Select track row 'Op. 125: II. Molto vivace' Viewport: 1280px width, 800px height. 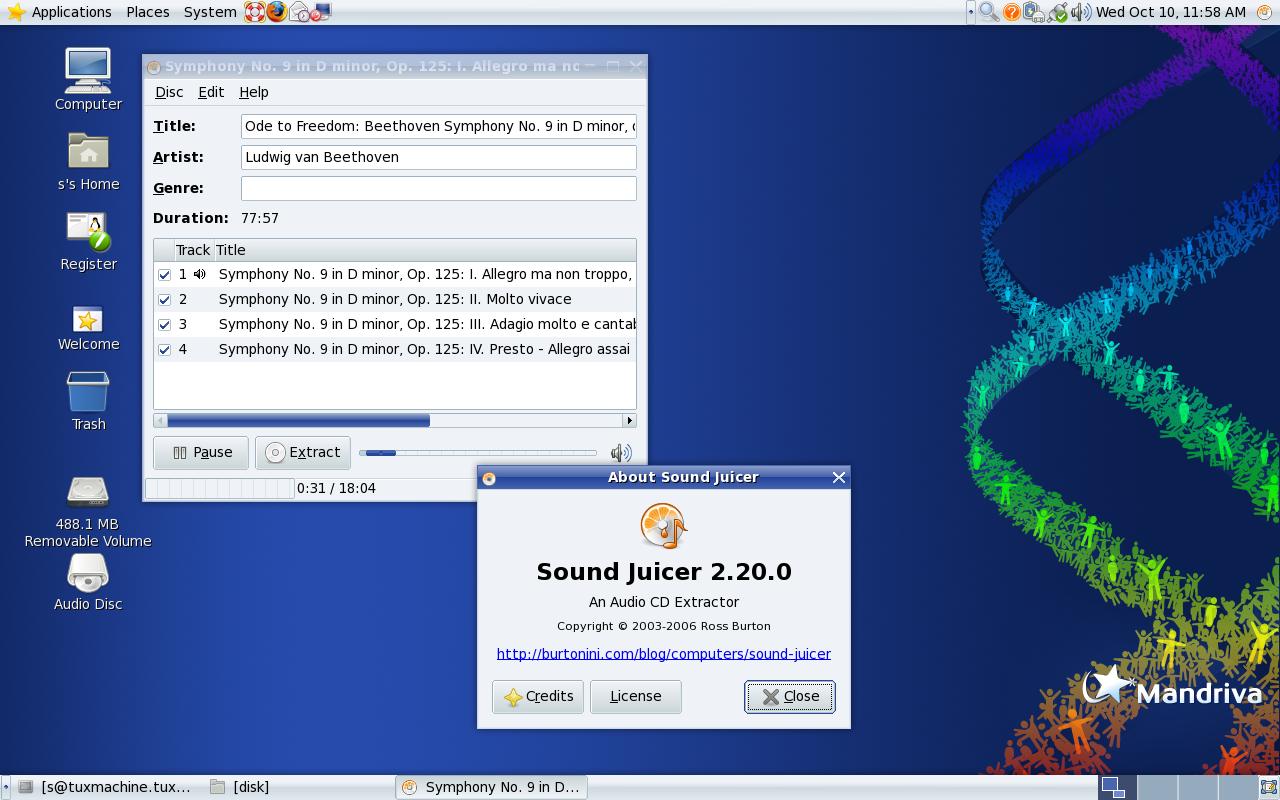coord(395,299)
